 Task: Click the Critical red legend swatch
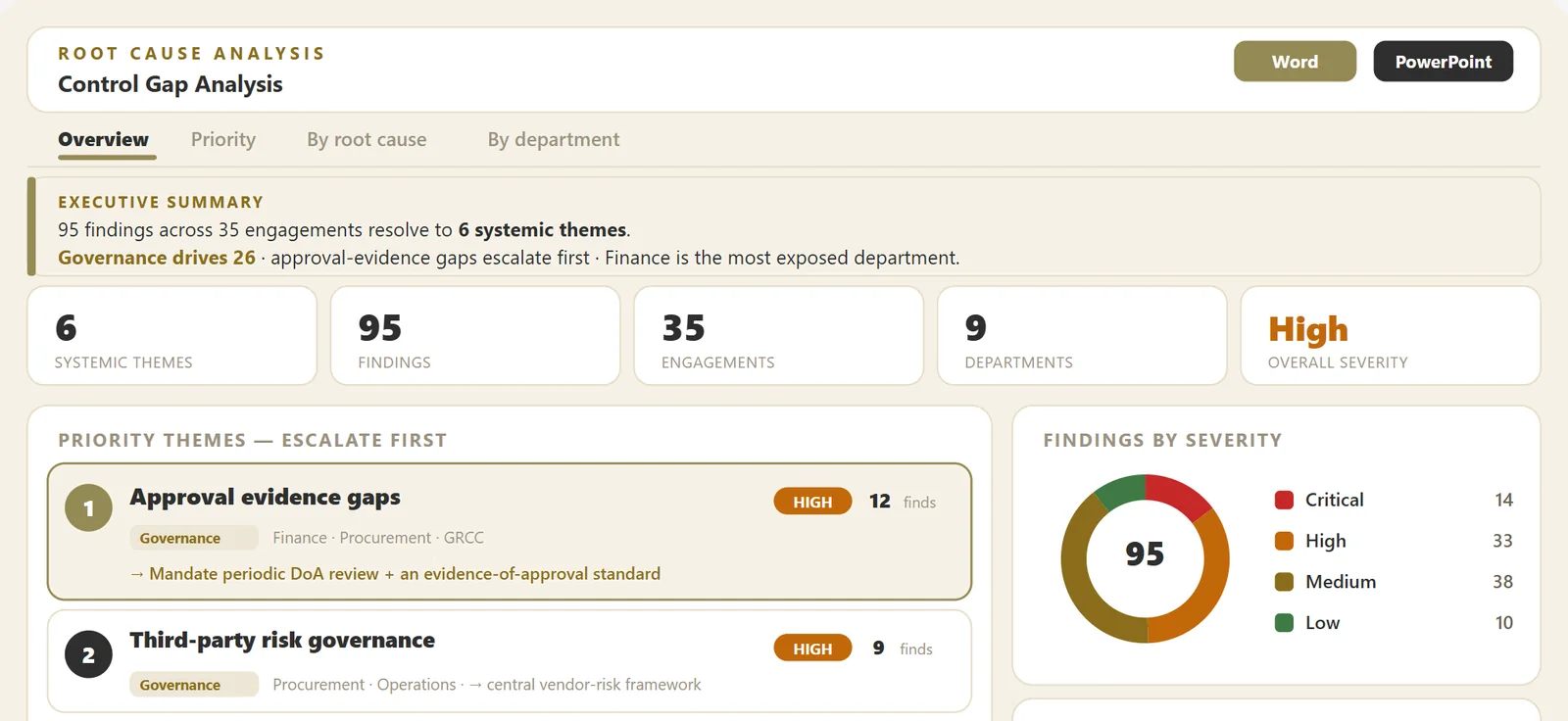[1284, 500]
